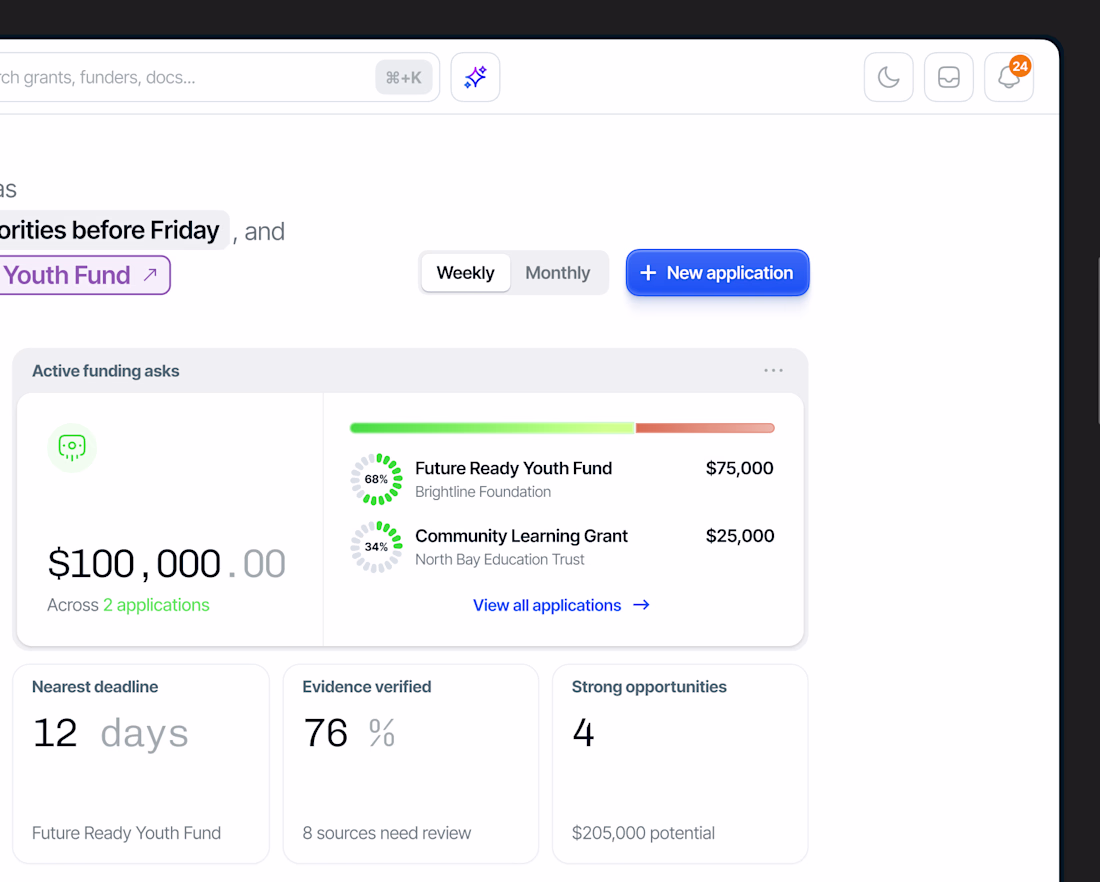The width and height of the screenshot is (1100, 882).
Task: Switch to the Monthly view
Action: pyautogui.click(x=558, y=273)
